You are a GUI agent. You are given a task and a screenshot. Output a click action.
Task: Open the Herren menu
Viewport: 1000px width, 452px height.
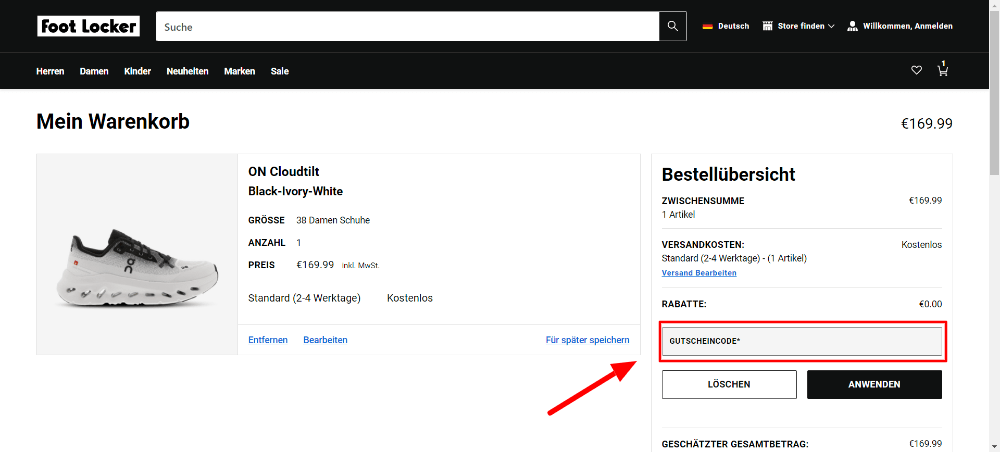(x=50, y=71)
